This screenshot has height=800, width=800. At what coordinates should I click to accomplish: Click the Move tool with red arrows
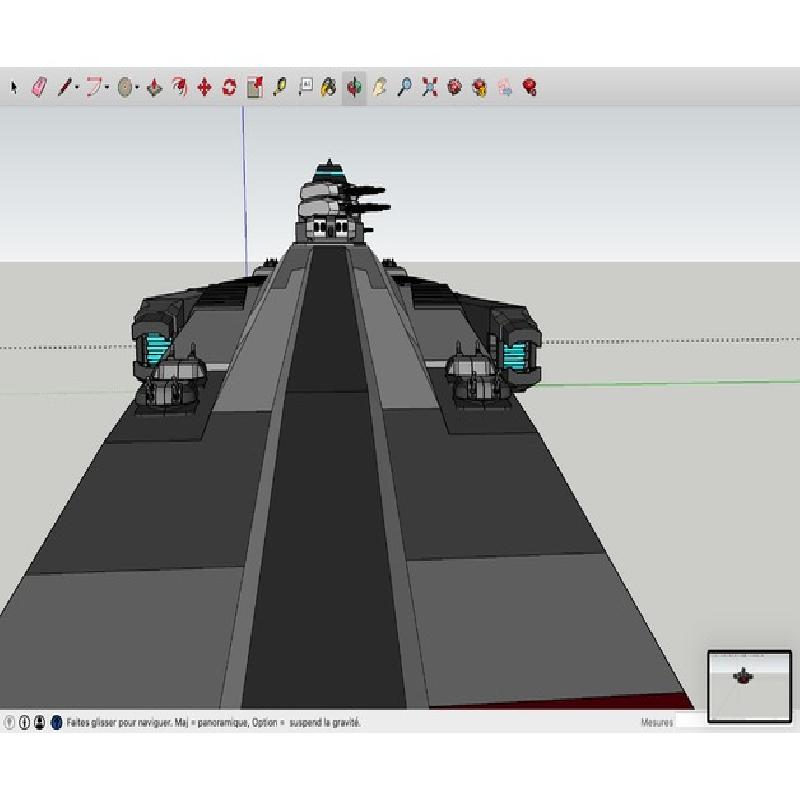tap(204, 88)
